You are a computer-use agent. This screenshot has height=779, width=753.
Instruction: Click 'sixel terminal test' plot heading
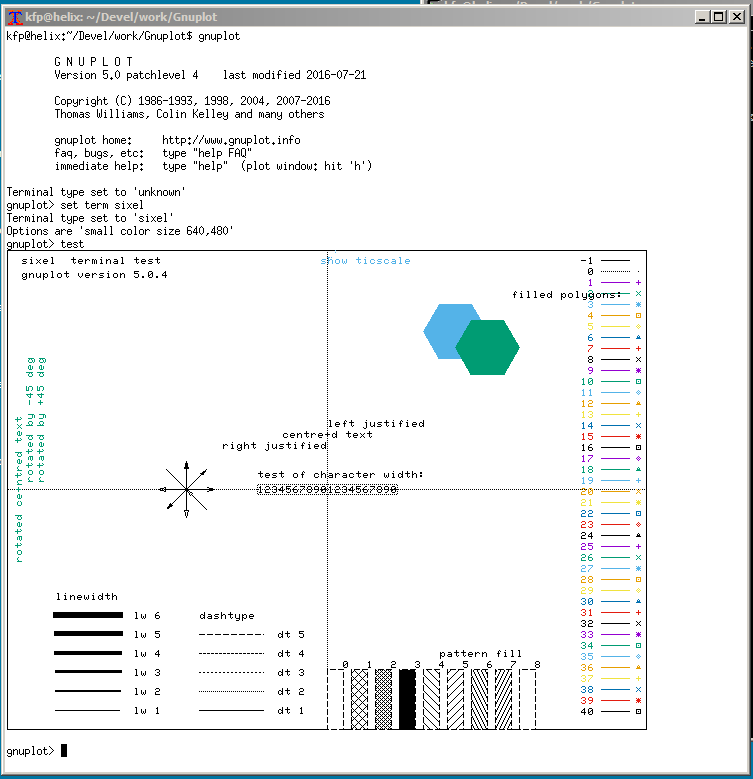click(91, 260)
